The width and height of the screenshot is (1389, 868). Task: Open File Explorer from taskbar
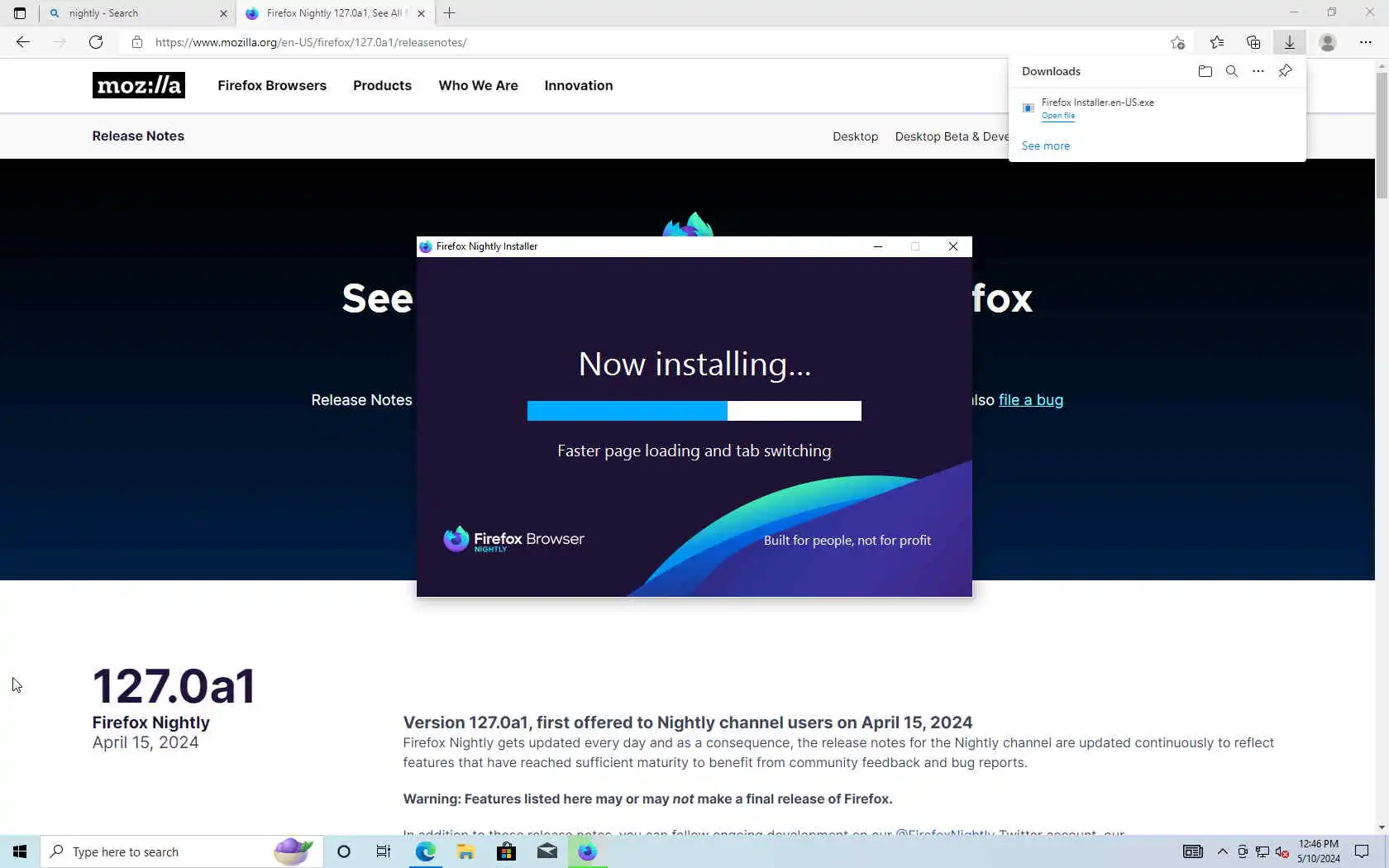coord(465,851)
